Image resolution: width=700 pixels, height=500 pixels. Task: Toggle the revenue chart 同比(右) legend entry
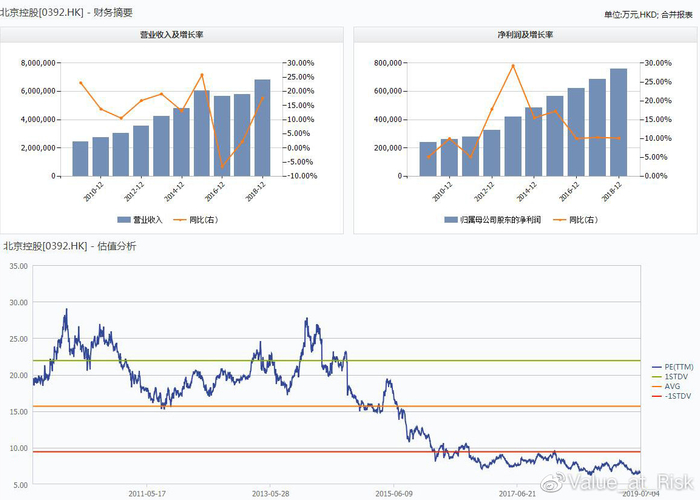(x=196, y=220)
